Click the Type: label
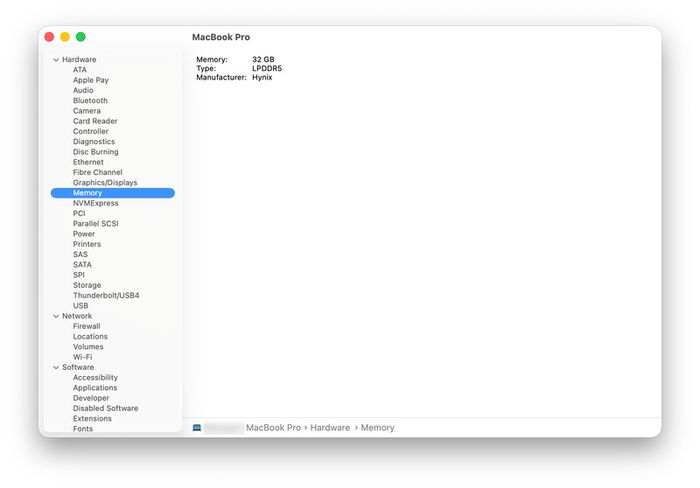700x488 pixels. [x=206, y=68]
